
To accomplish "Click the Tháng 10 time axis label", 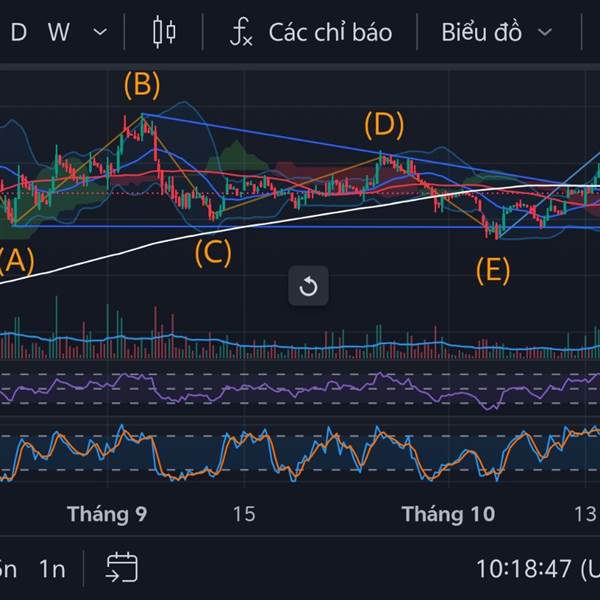I will point(447,514).
